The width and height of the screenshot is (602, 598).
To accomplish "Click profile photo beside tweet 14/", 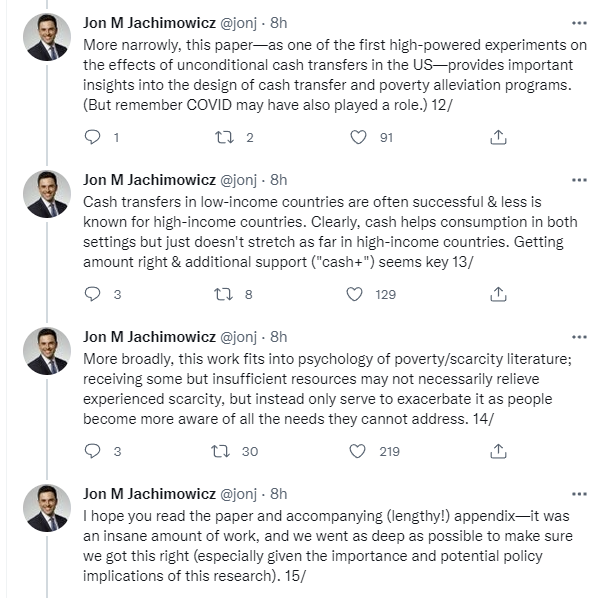I will point(47,351).
